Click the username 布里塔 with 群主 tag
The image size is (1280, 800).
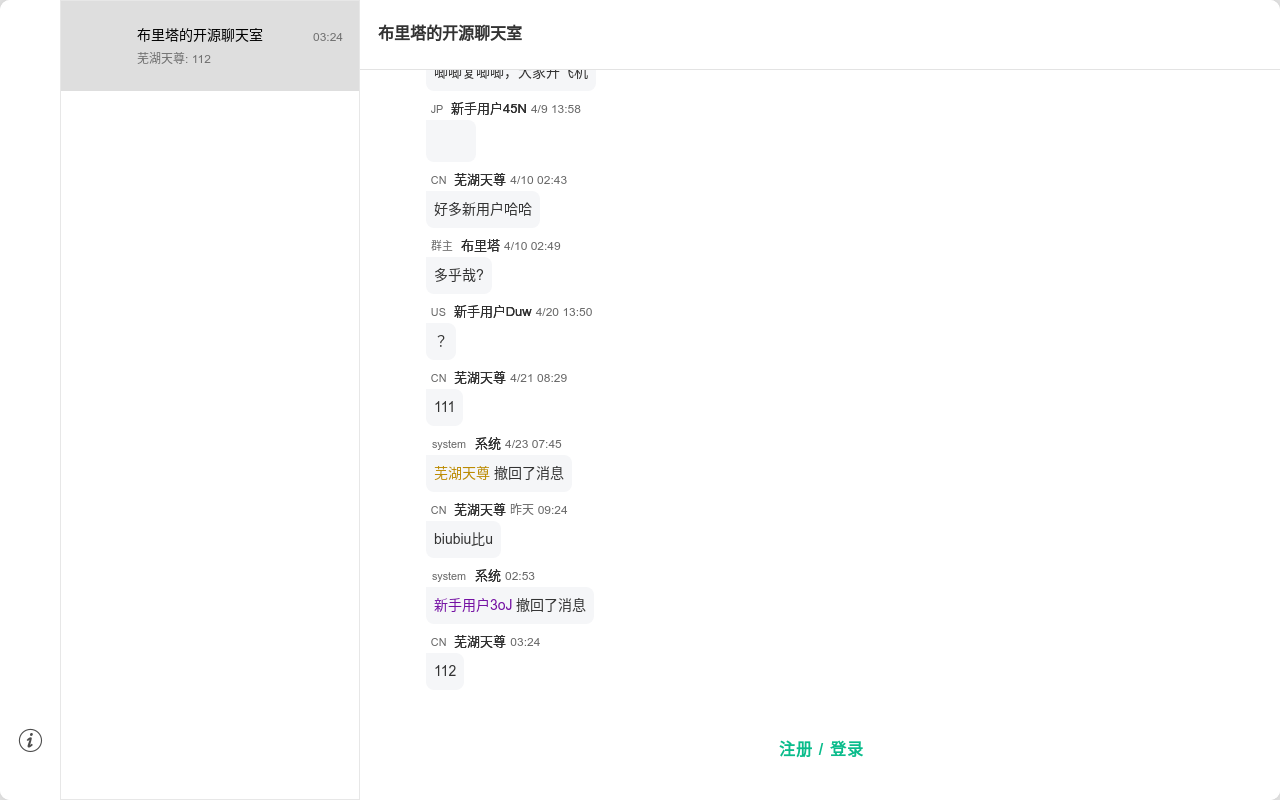point(480,246)
